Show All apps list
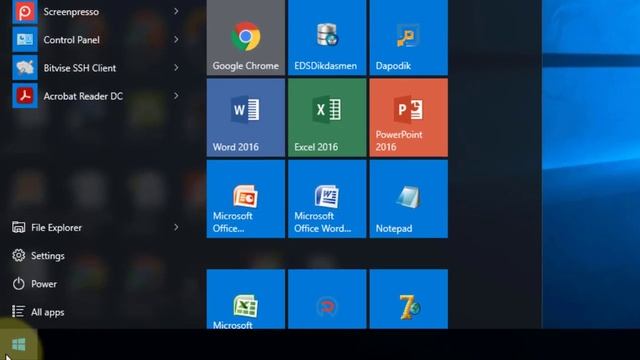640x360 pixels. tap(47, 312)
